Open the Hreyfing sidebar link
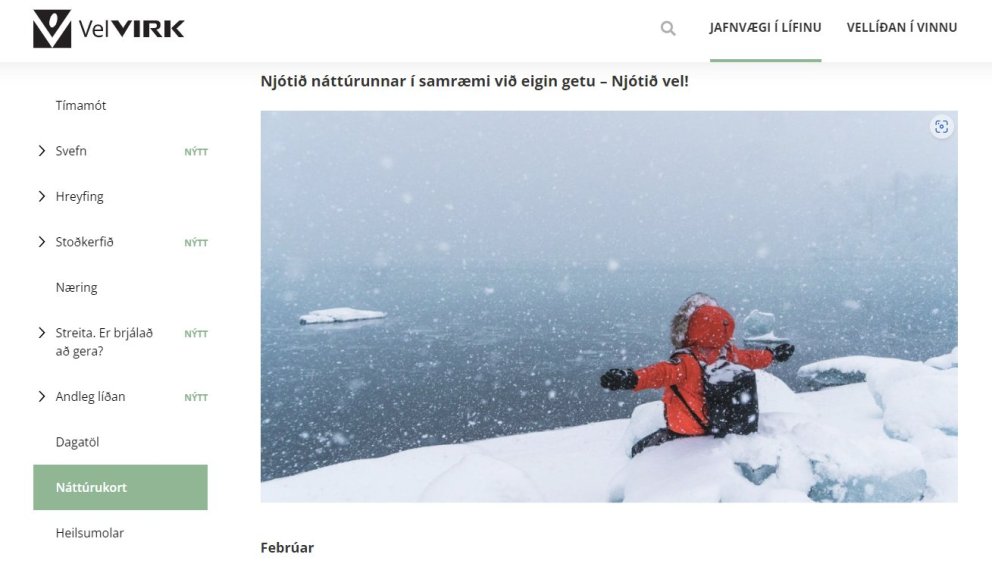The image size is (992, 570). [x=79, y=197]
